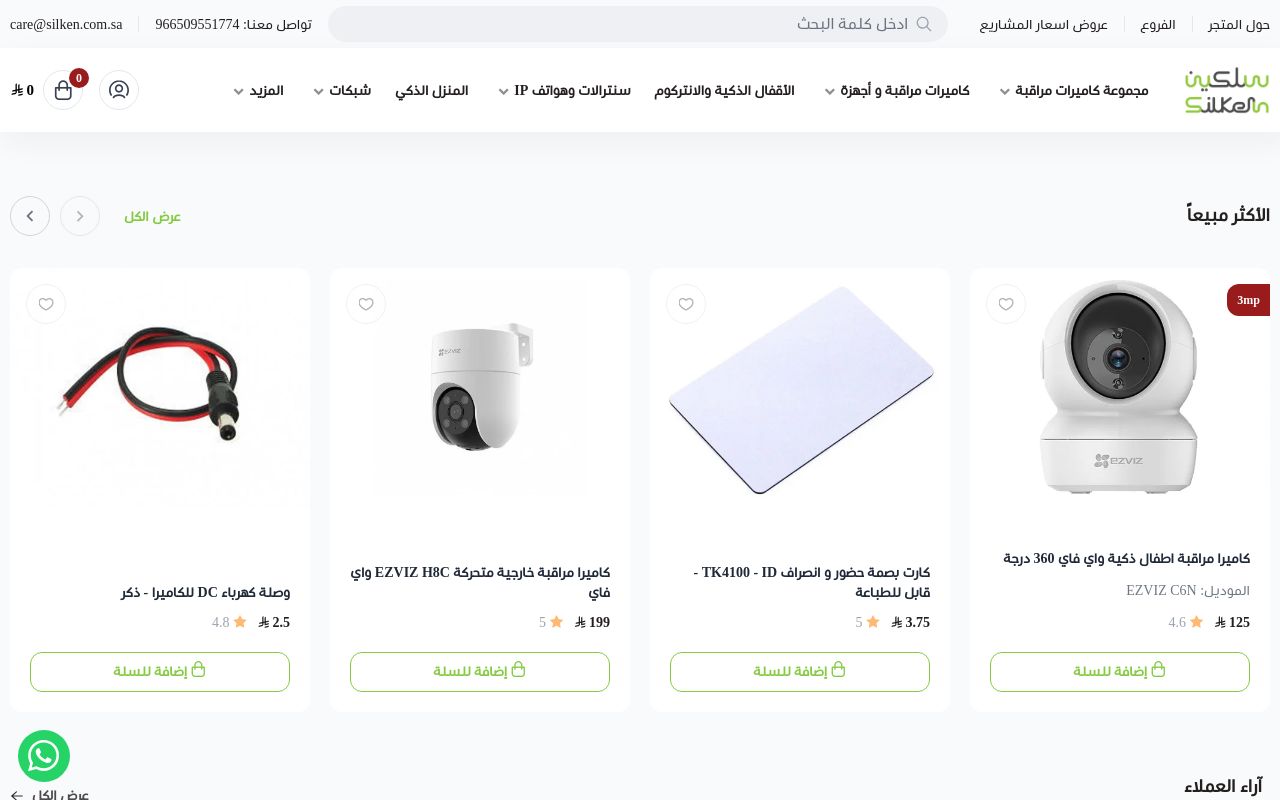
Task: Go to next best-seller slide arrow
Action: tap(30, 216)
